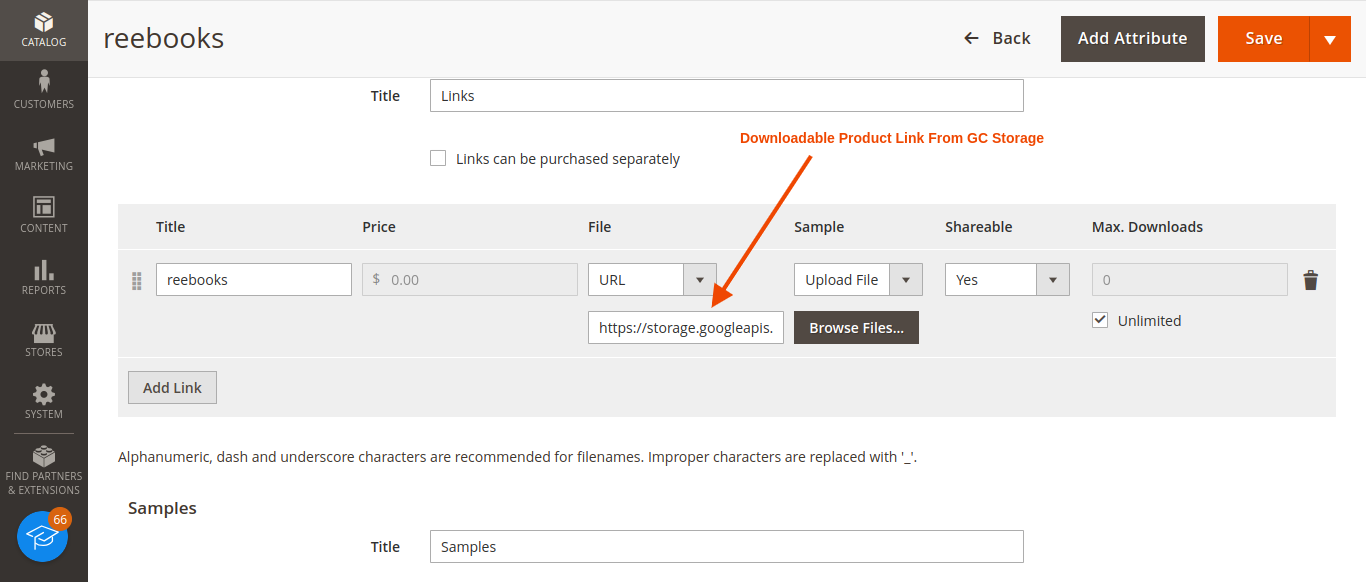Open the File type URL dropdown

[x=702, y=279]
